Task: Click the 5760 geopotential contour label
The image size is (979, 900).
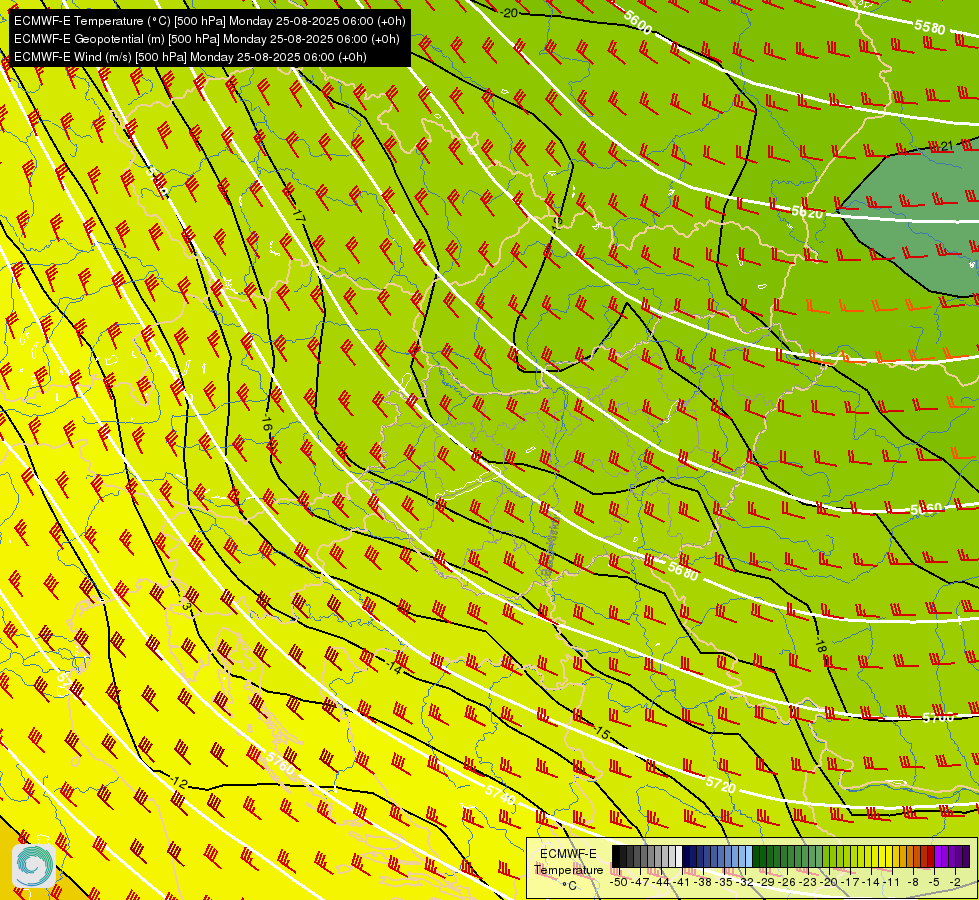Action: (x=280, y=763)
